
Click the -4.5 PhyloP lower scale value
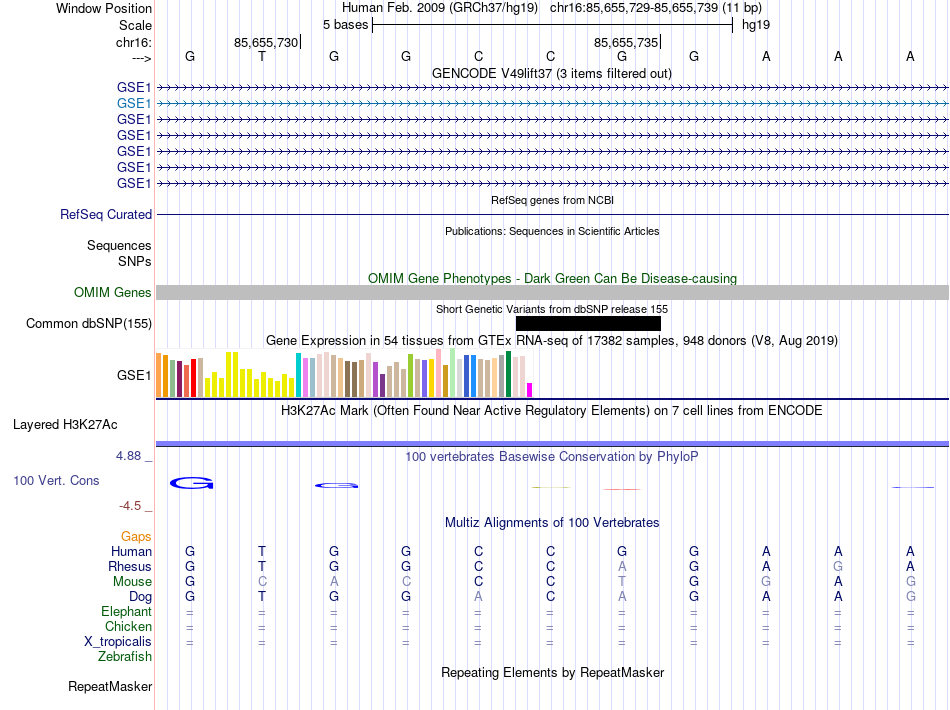[x=130, y=506]
